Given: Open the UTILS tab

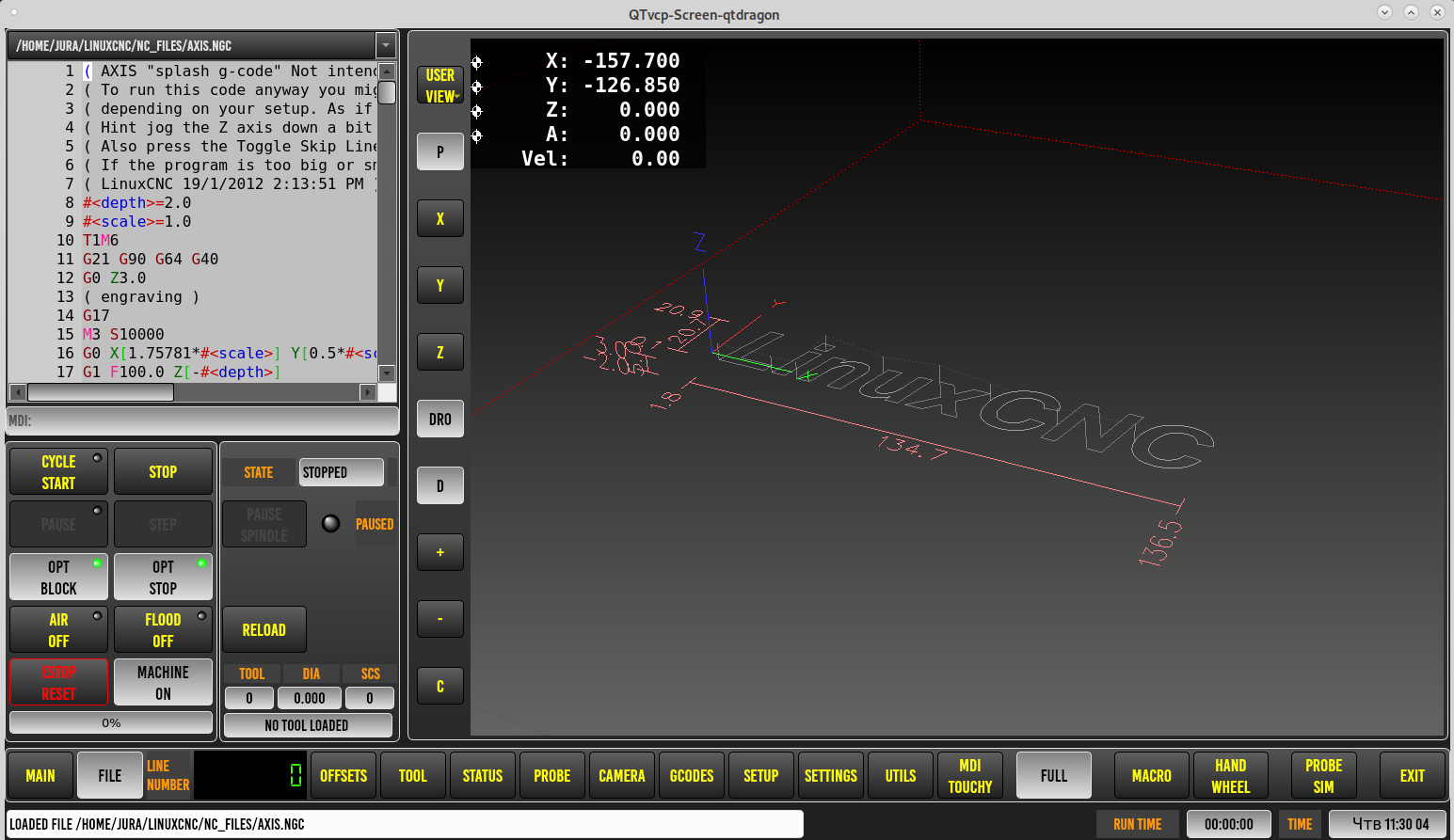Looking at the screenshot, I should click(901, 776).
